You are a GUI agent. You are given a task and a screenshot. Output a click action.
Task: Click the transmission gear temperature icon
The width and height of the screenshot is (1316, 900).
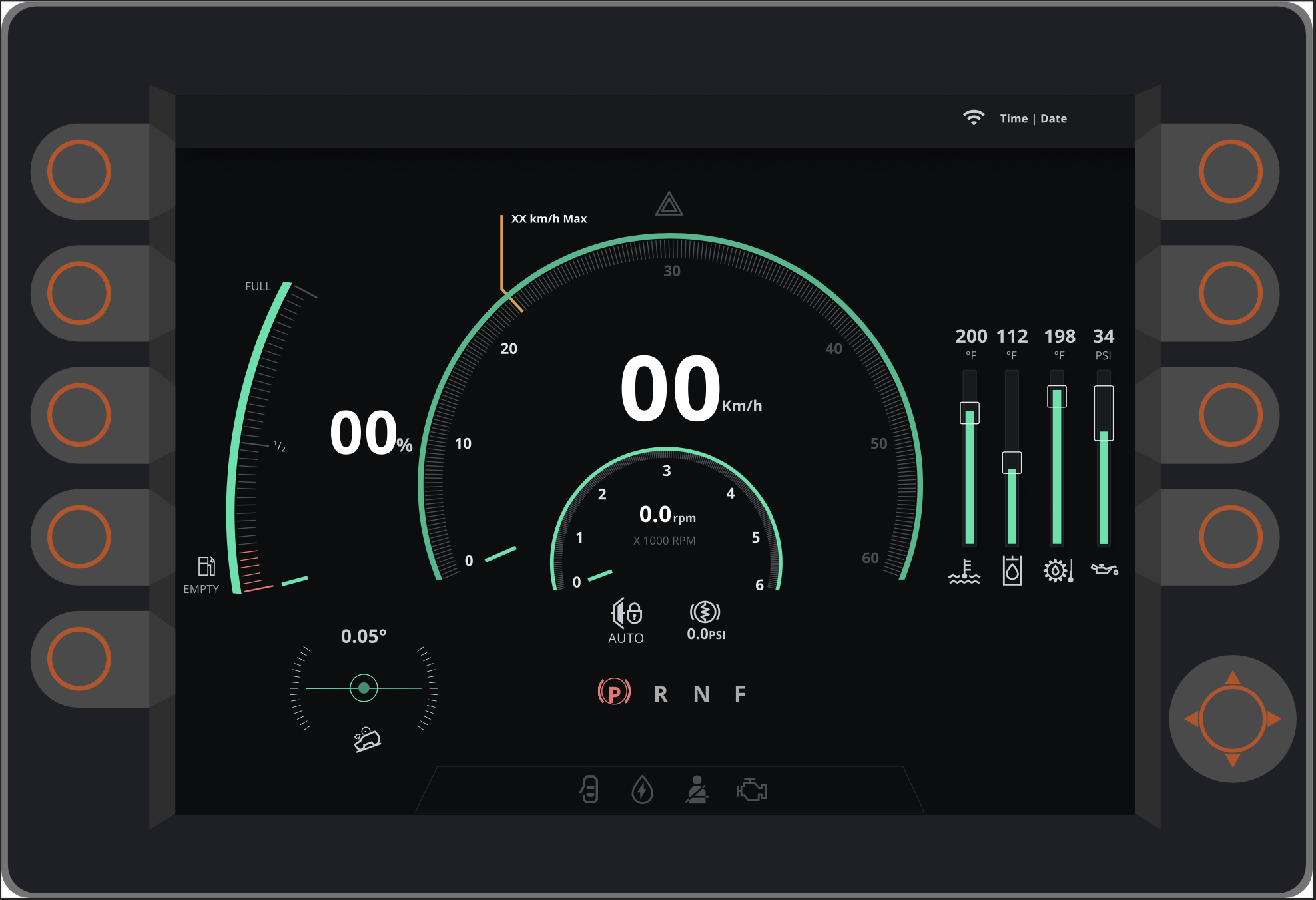click(x=1058, y=571)
